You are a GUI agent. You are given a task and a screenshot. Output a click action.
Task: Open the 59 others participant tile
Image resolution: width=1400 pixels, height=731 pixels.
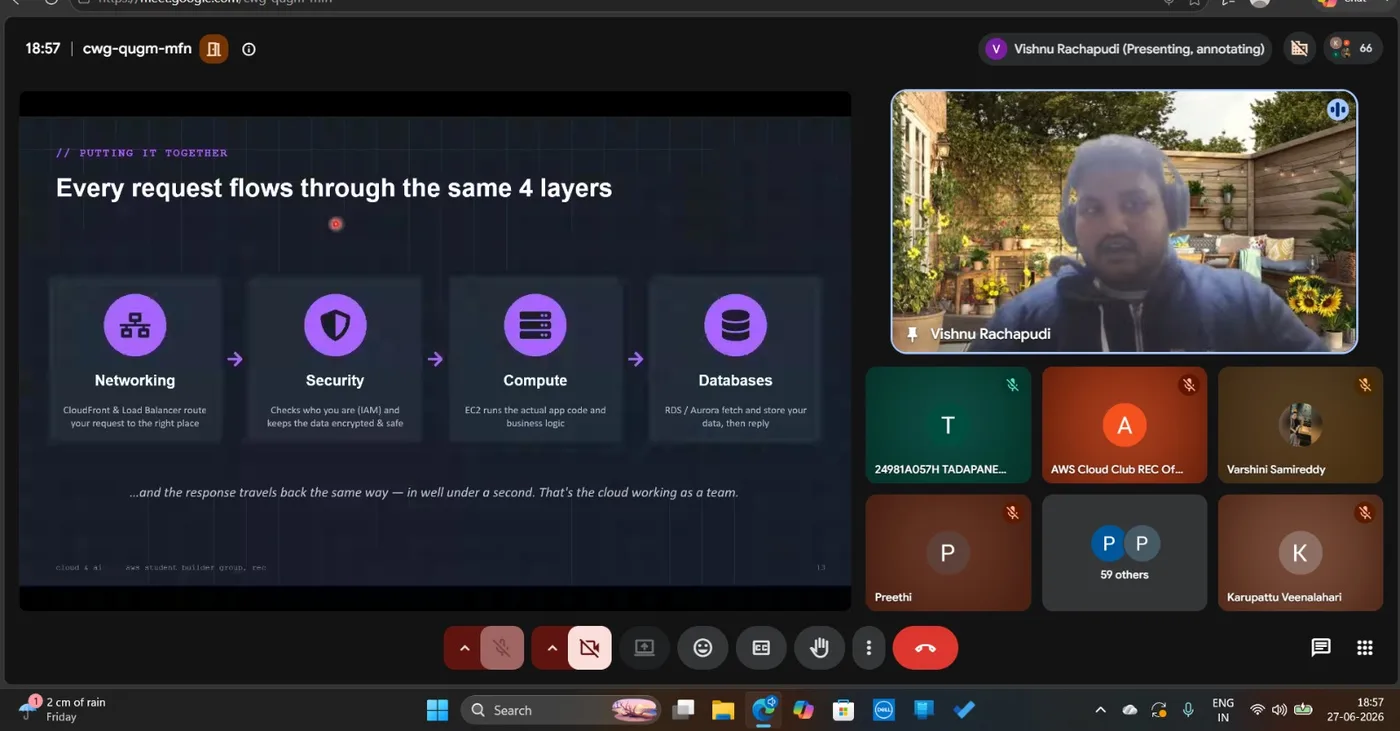pyautogui.click(x=1124, y=552)
